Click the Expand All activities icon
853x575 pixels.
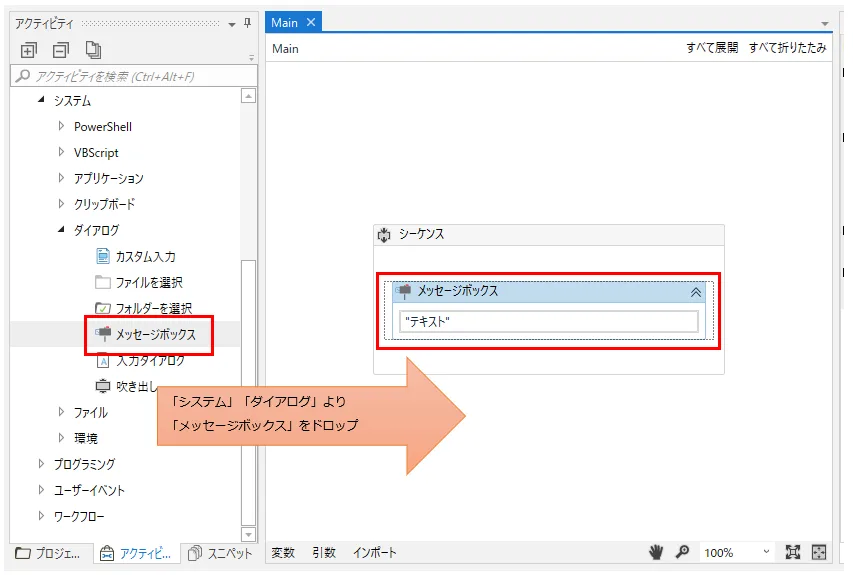click(x=28, y=51)
